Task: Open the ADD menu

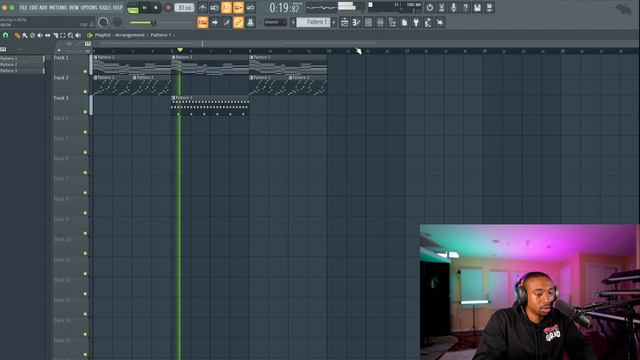Action: pyautogui.click(x=43, y=7)
